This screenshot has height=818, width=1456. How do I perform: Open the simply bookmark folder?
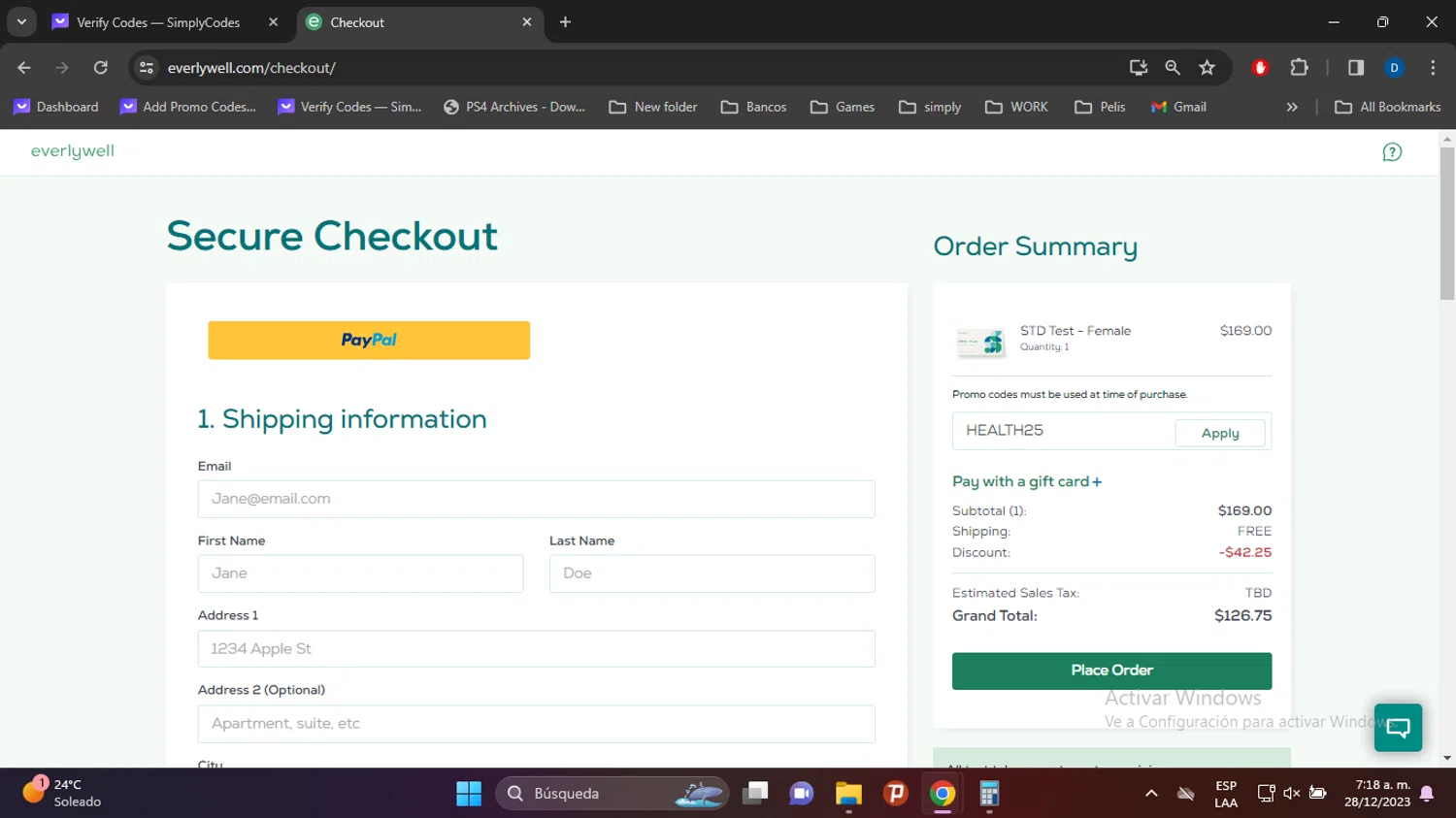click(930, 107)
